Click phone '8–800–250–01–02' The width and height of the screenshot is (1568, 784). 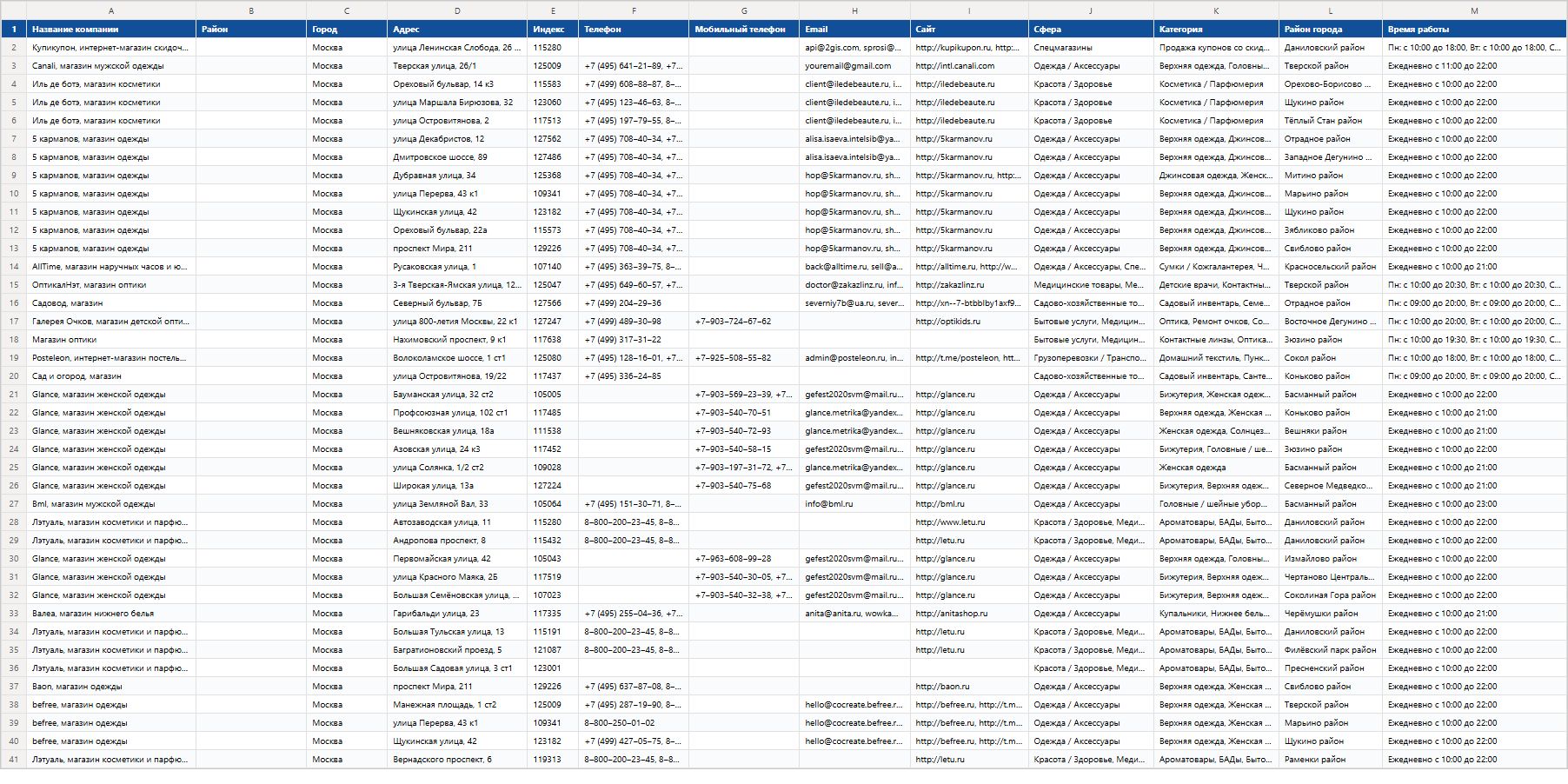click(634, 723)
